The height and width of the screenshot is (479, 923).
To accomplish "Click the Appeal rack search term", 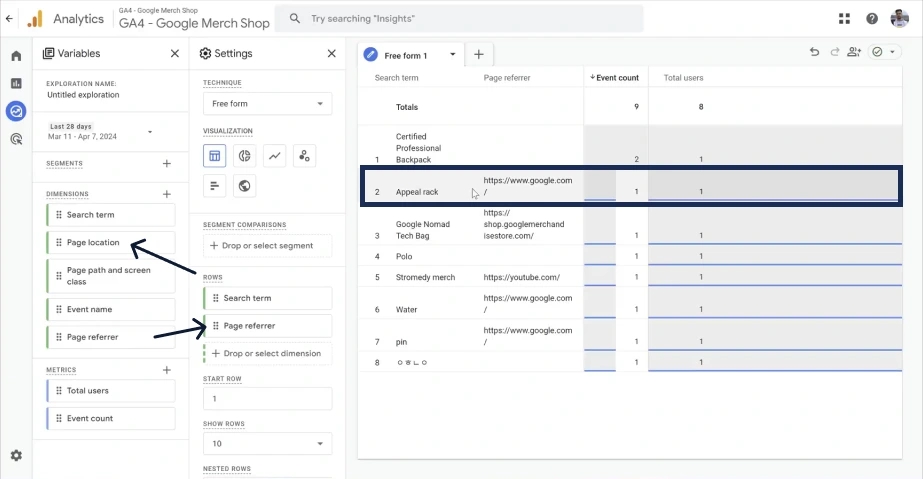I will 417,192.
